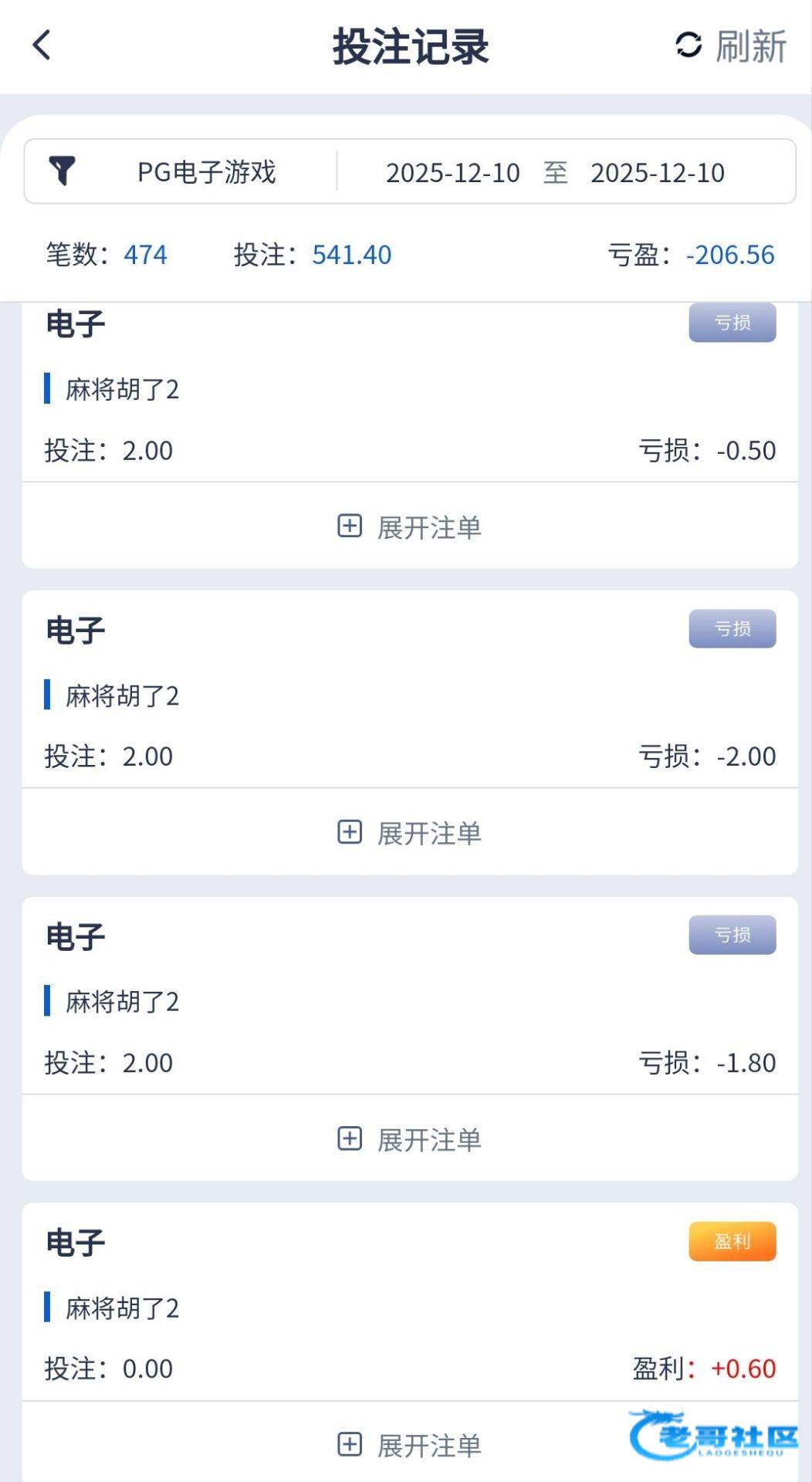Click plus icon in the -0.50 loss card
The image size is (812, 1482).
pyautogui.click(x=350, y=526)
